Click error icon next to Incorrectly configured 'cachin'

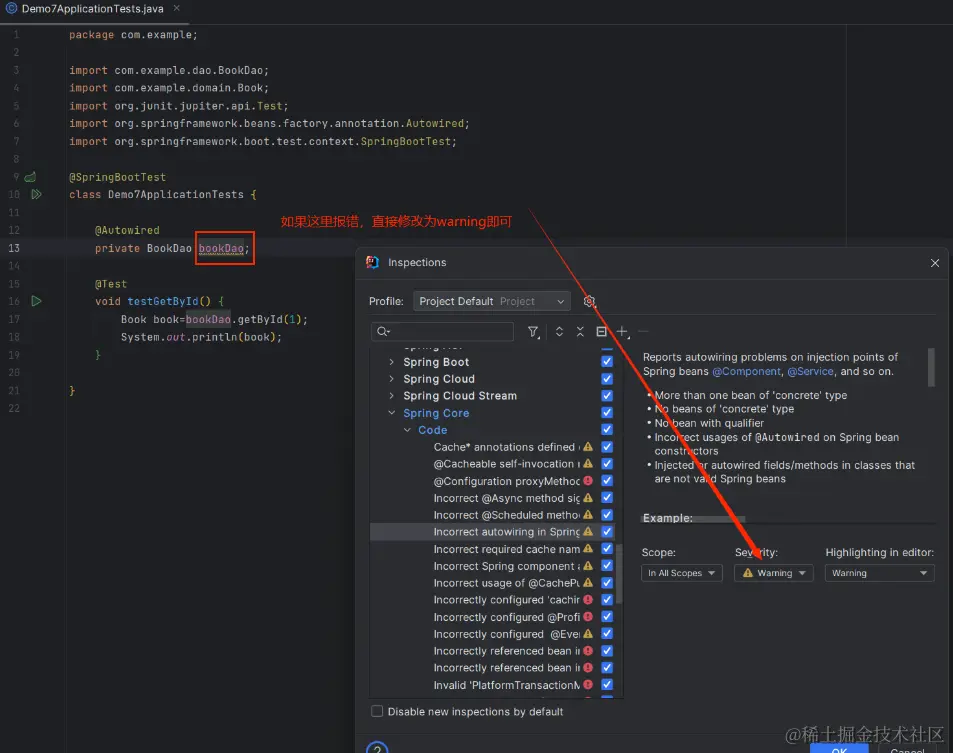click(x=588, y=600)
